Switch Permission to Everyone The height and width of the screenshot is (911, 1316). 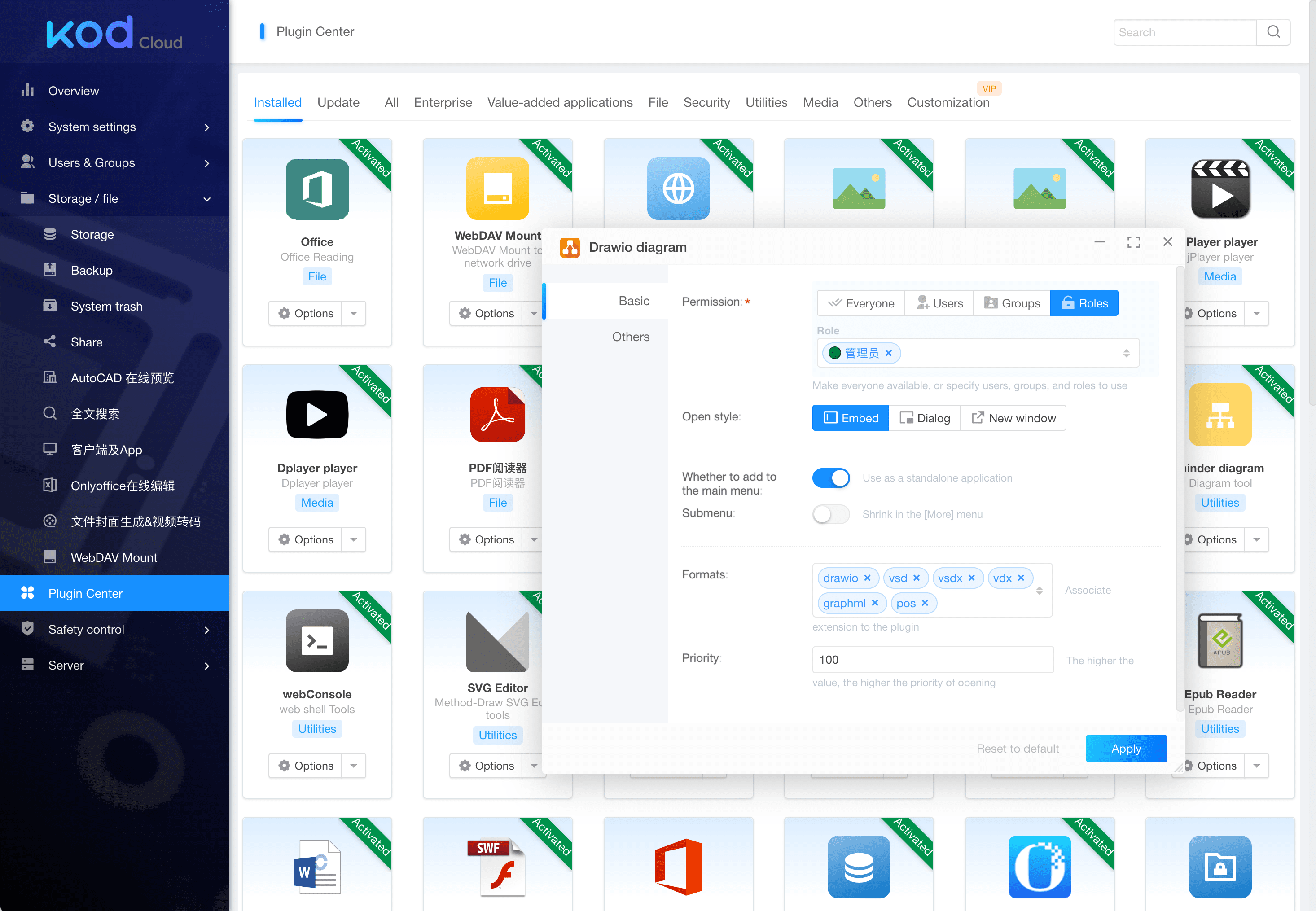[x=860, y=303]
